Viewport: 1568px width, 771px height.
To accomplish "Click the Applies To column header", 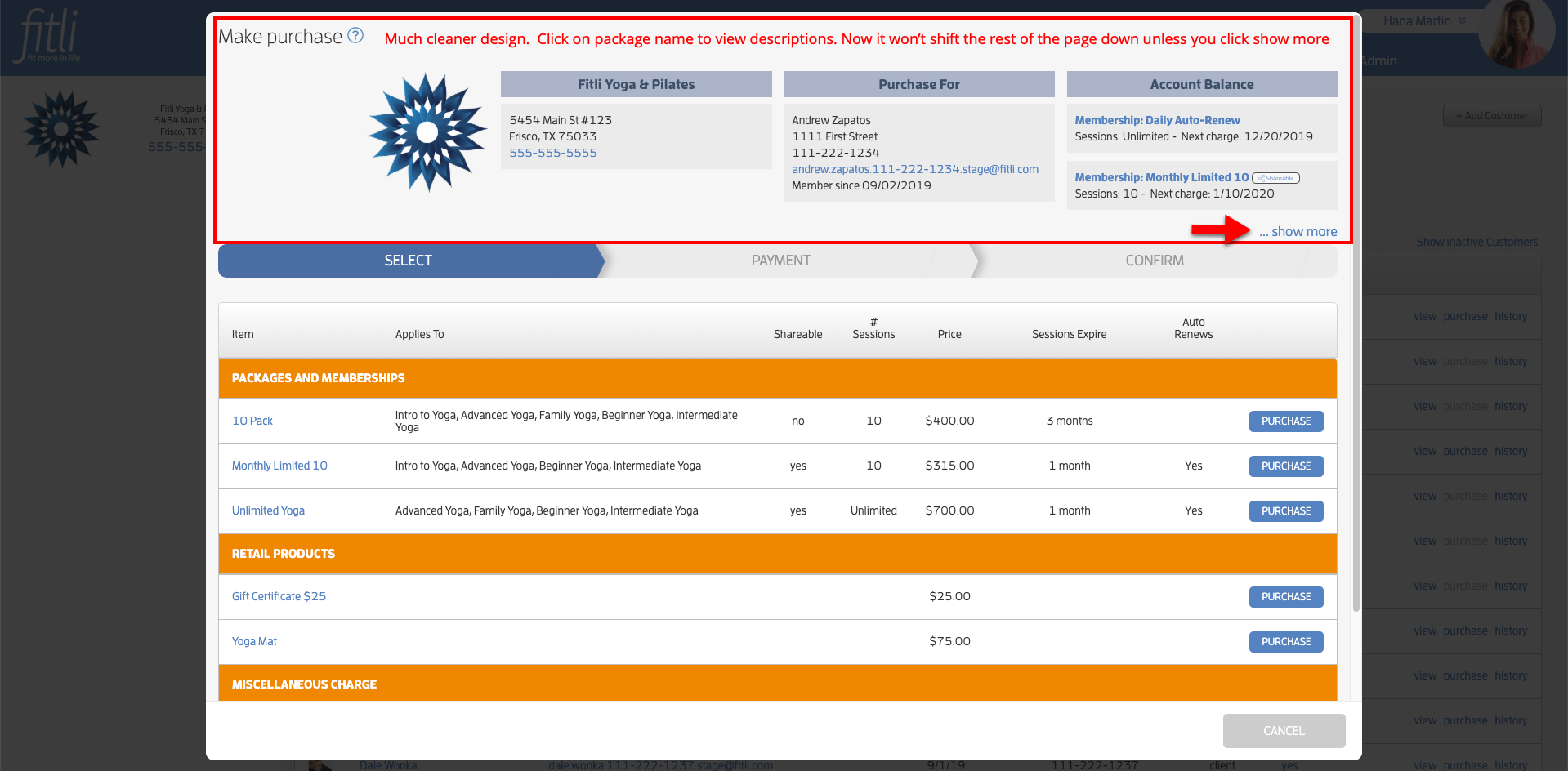I will (419, 334).
